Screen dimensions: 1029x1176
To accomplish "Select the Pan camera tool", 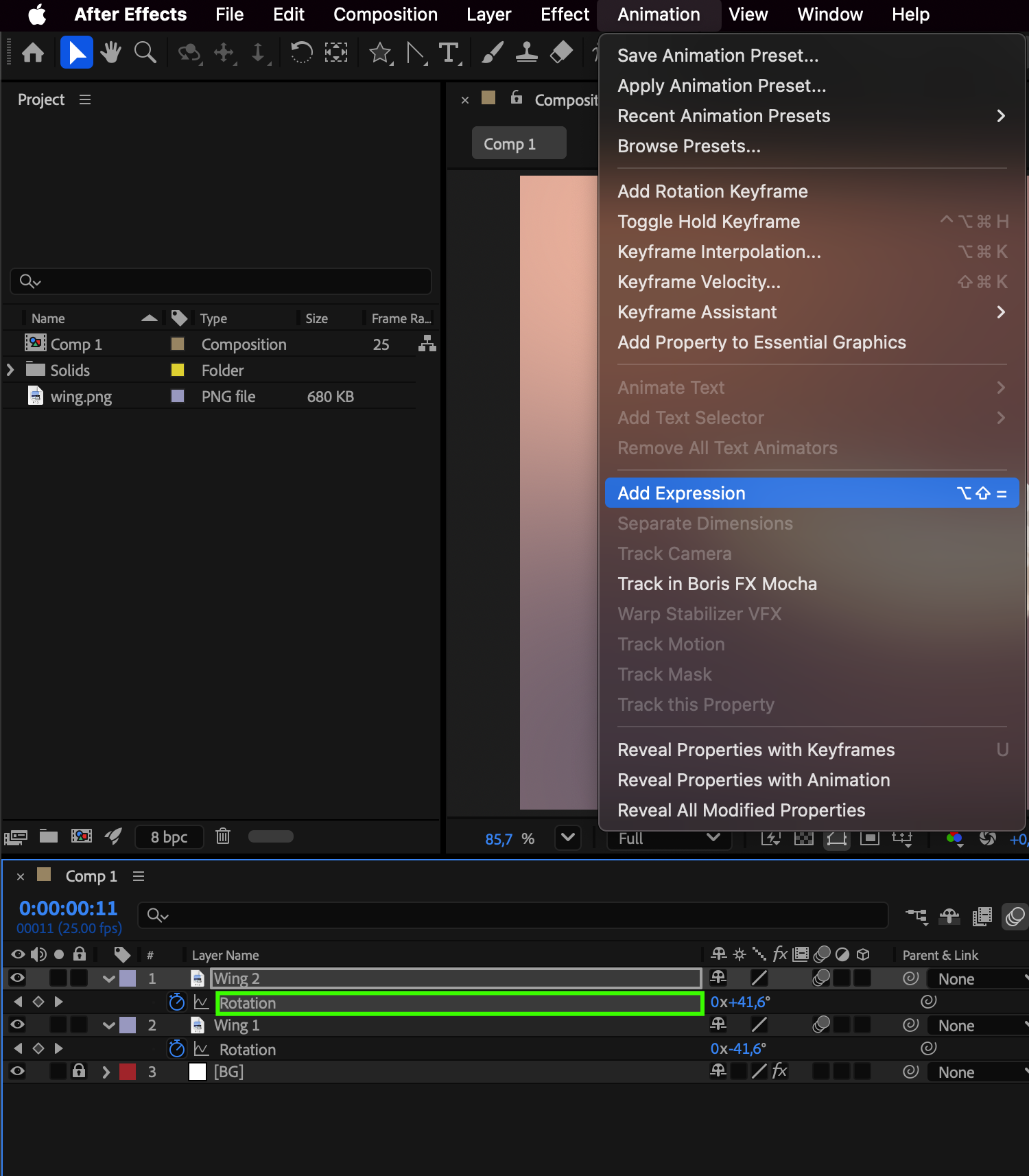I will coord(224,53).
